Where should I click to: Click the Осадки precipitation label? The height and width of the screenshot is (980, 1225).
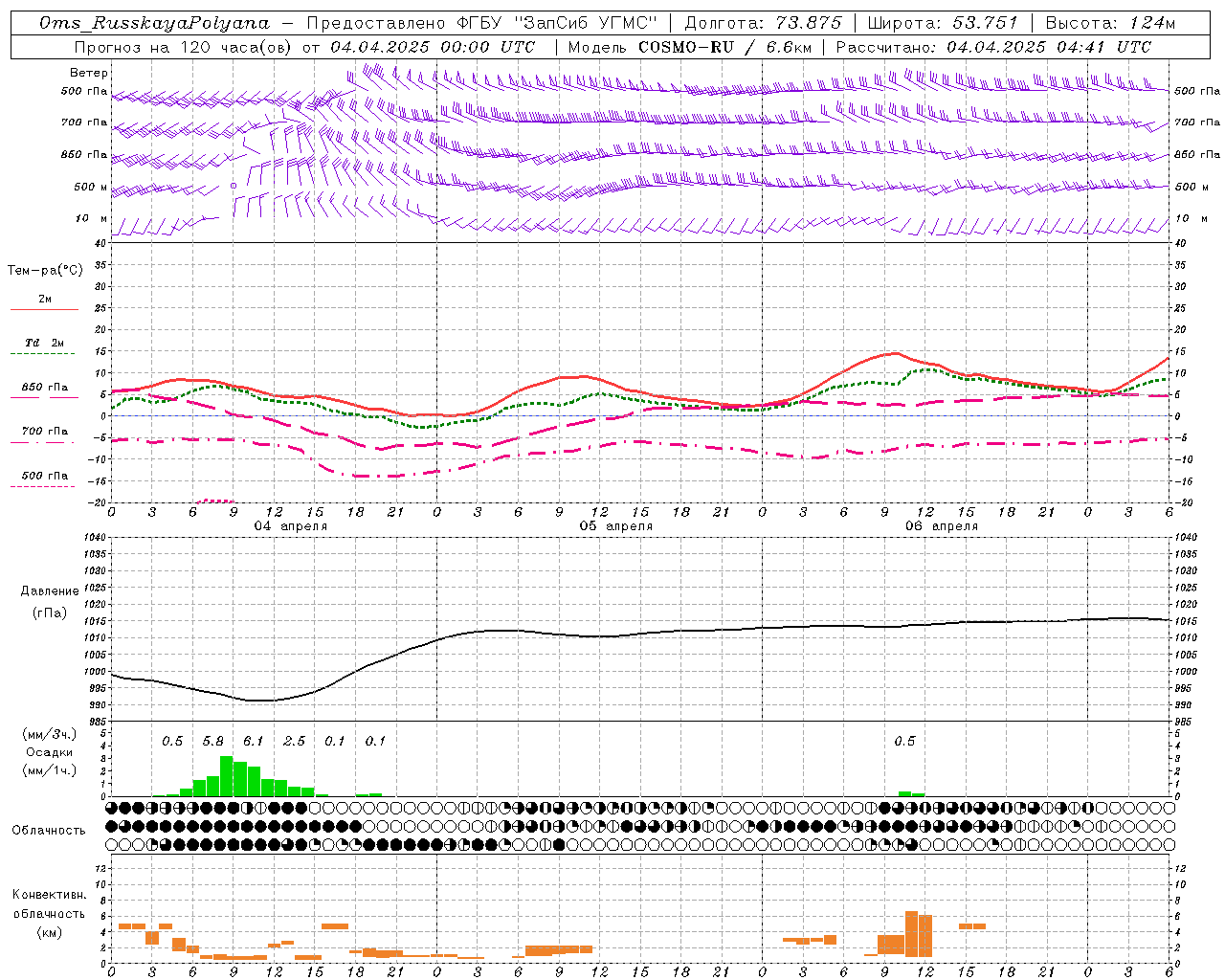click(x=49, y=752)
